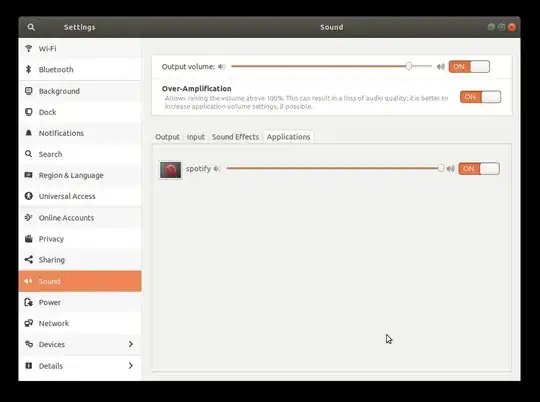Open the settings search magnifier icon
The height and width of the screenshot is (402, 540).
coord(31,27)
